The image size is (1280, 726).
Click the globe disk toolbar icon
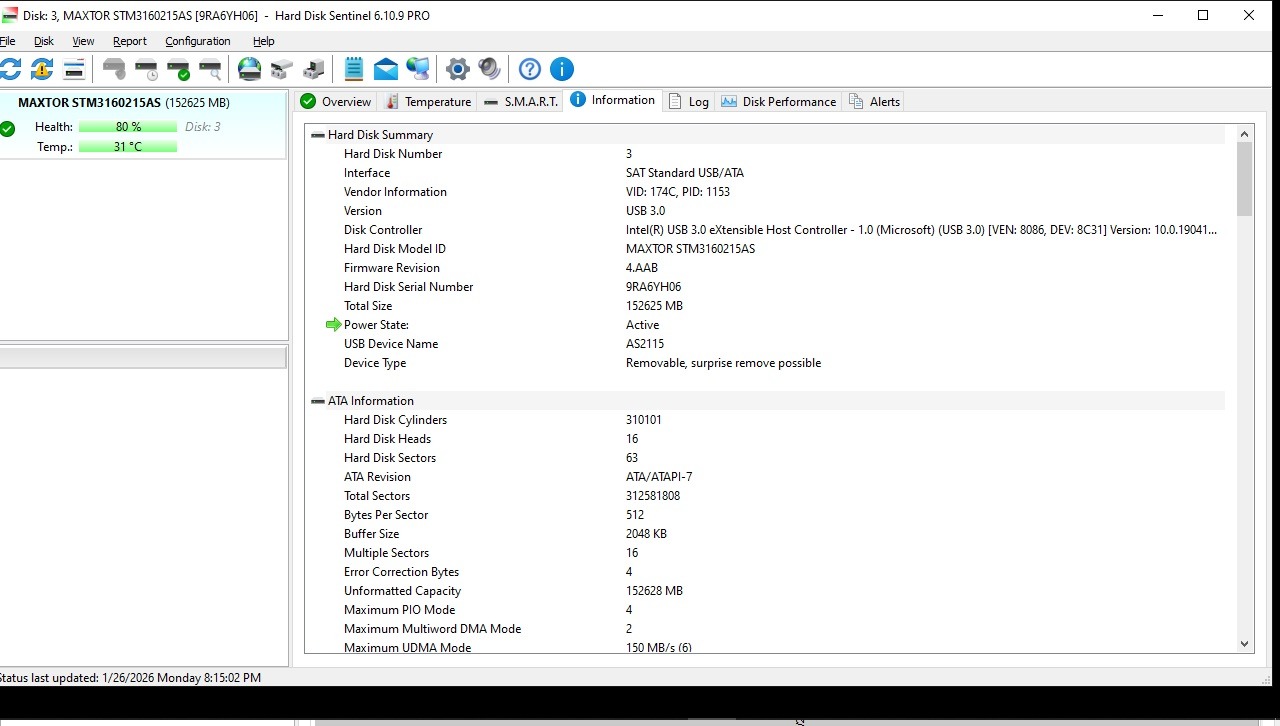pos(249,69)
